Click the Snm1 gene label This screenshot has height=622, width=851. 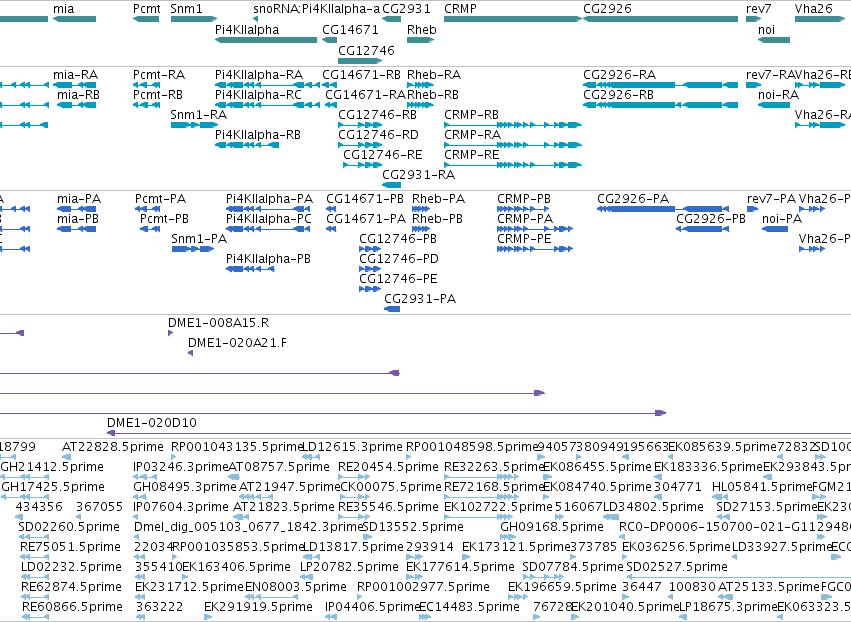tap(186, 9)
